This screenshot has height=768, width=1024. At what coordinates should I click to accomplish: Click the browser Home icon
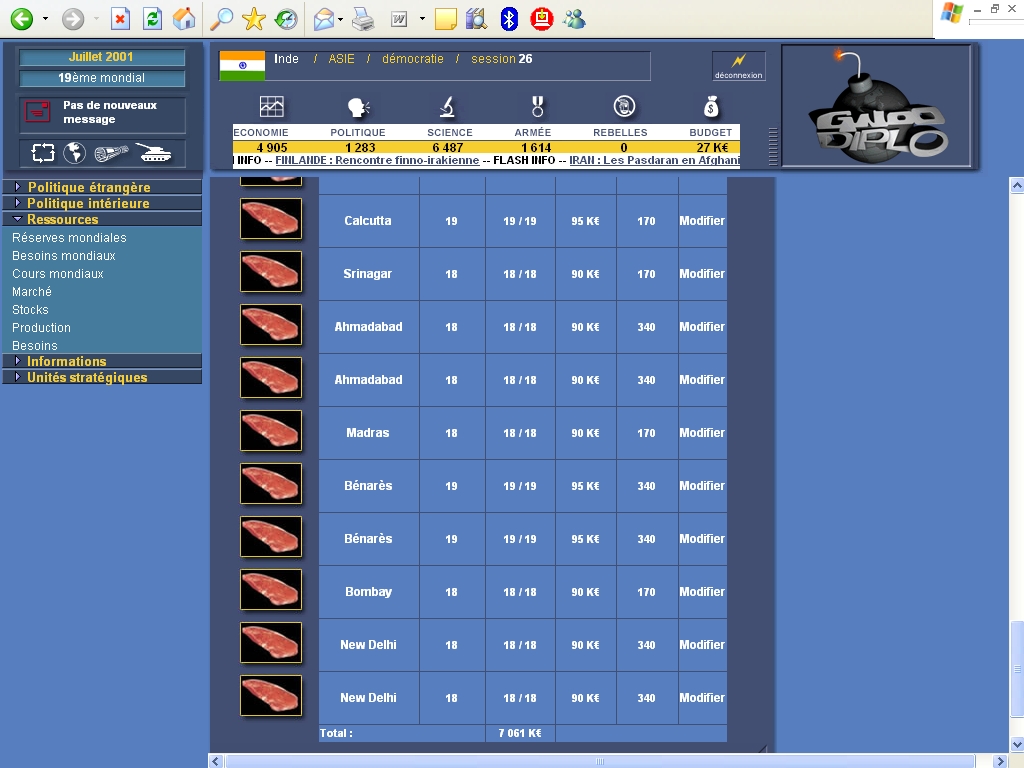tap(184, 18)
